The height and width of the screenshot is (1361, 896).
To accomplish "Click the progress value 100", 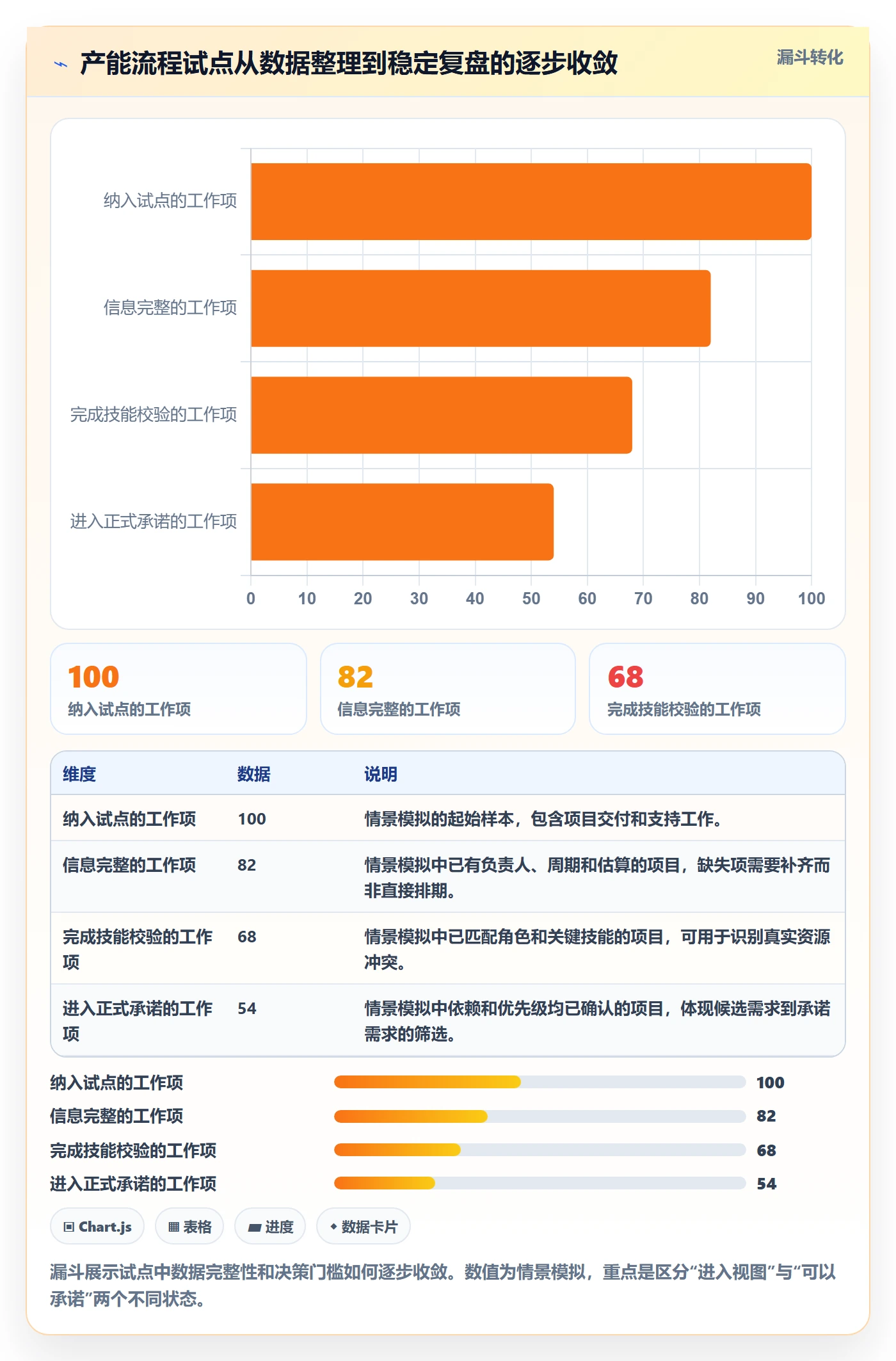I will pos(770,1083).
